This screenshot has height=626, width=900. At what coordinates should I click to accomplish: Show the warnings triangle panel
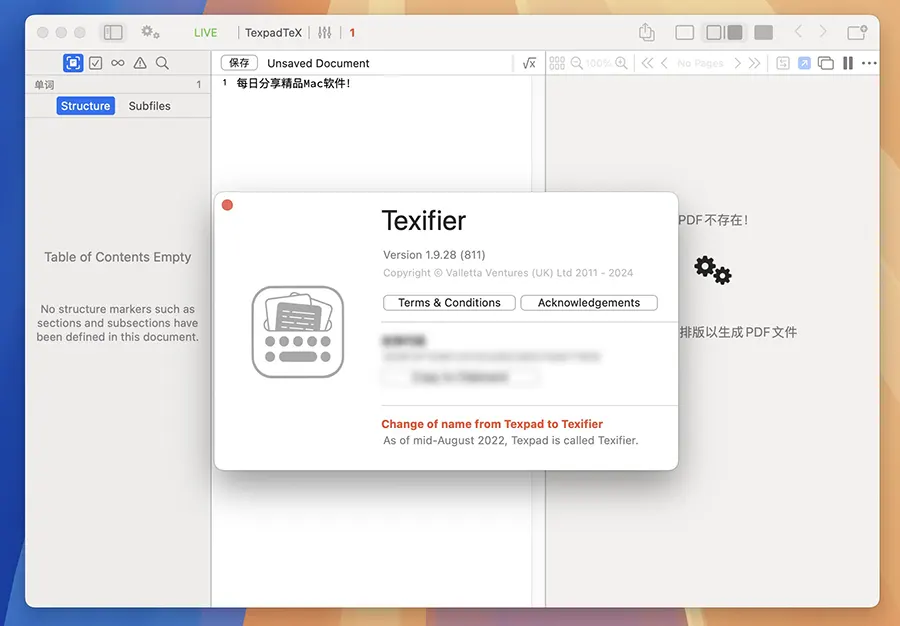pos(140,63)
